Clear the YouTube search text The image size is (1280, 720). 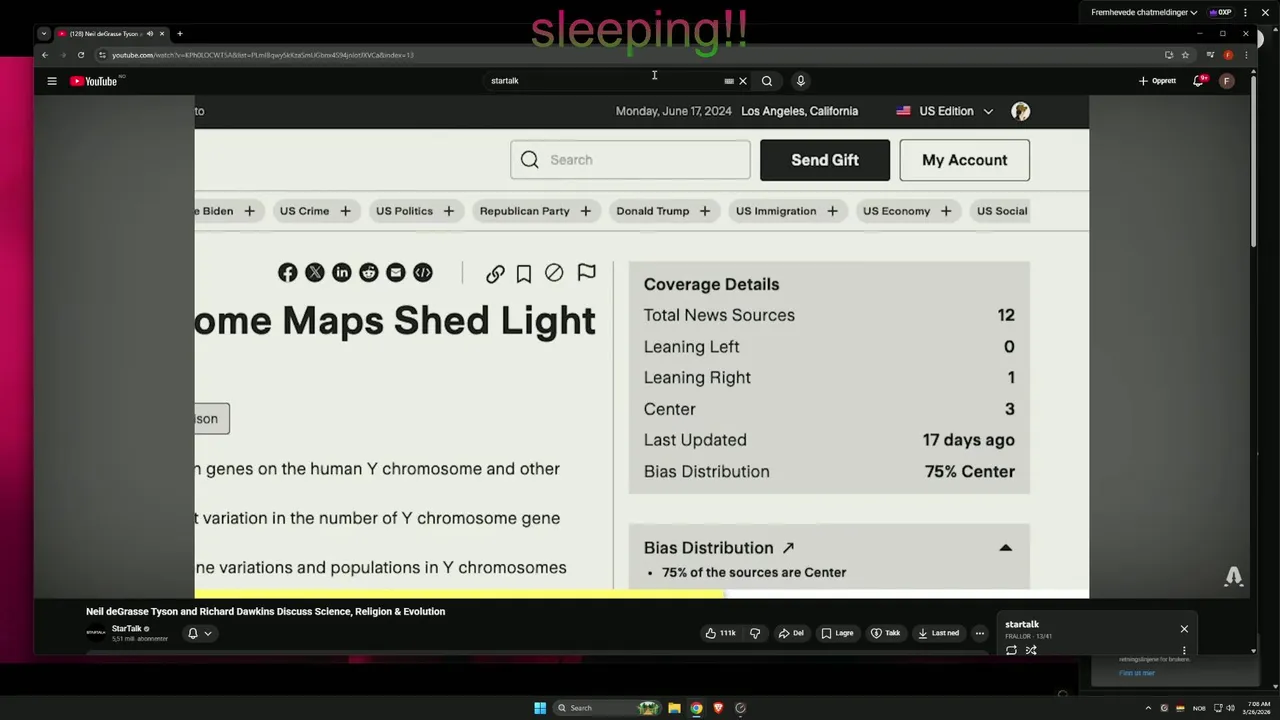[x=743, y=81]
